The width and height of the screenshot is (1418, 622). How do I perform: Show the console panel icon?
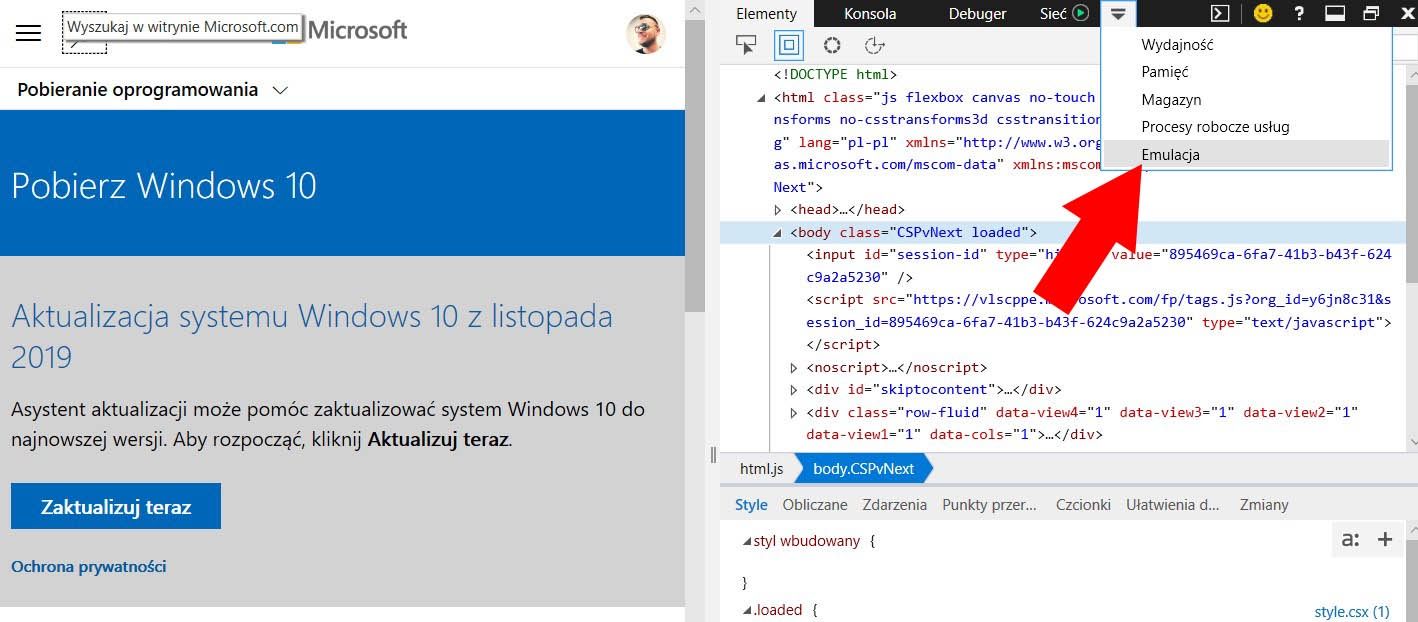click(1220, 13)
